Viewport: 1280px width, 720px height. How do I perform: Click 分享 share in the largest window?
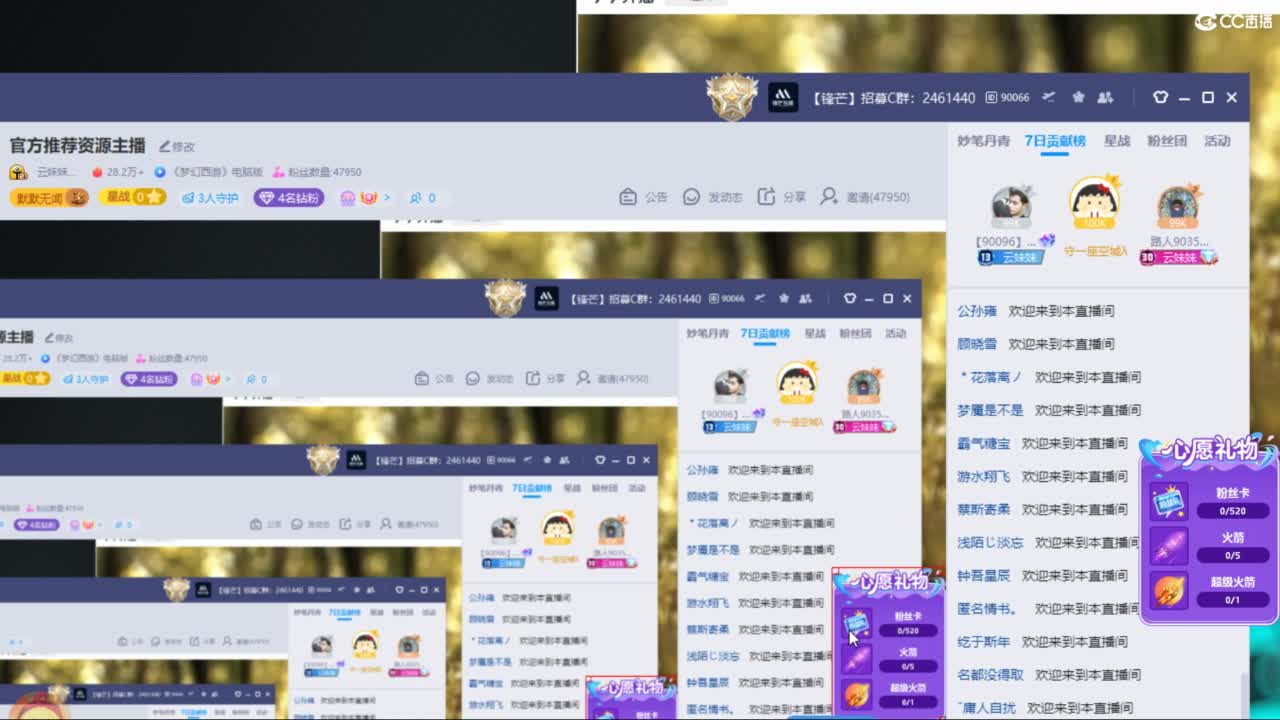pos(782,197)
